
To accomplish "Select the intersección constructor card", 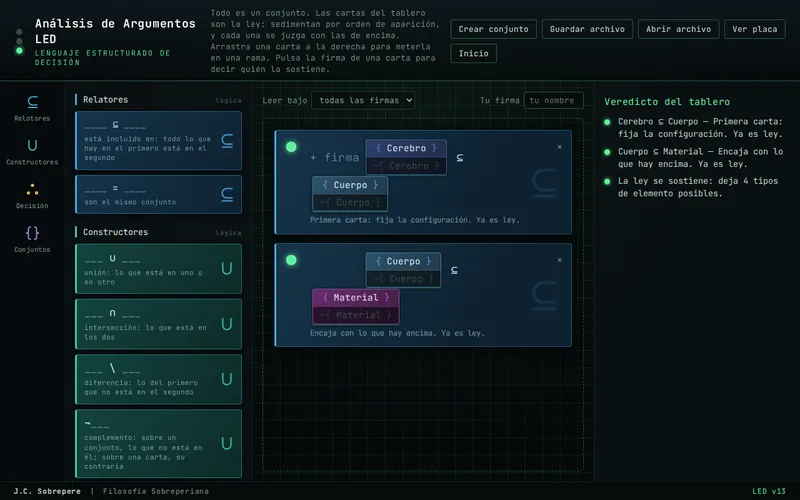I will (x=158, y=324).
